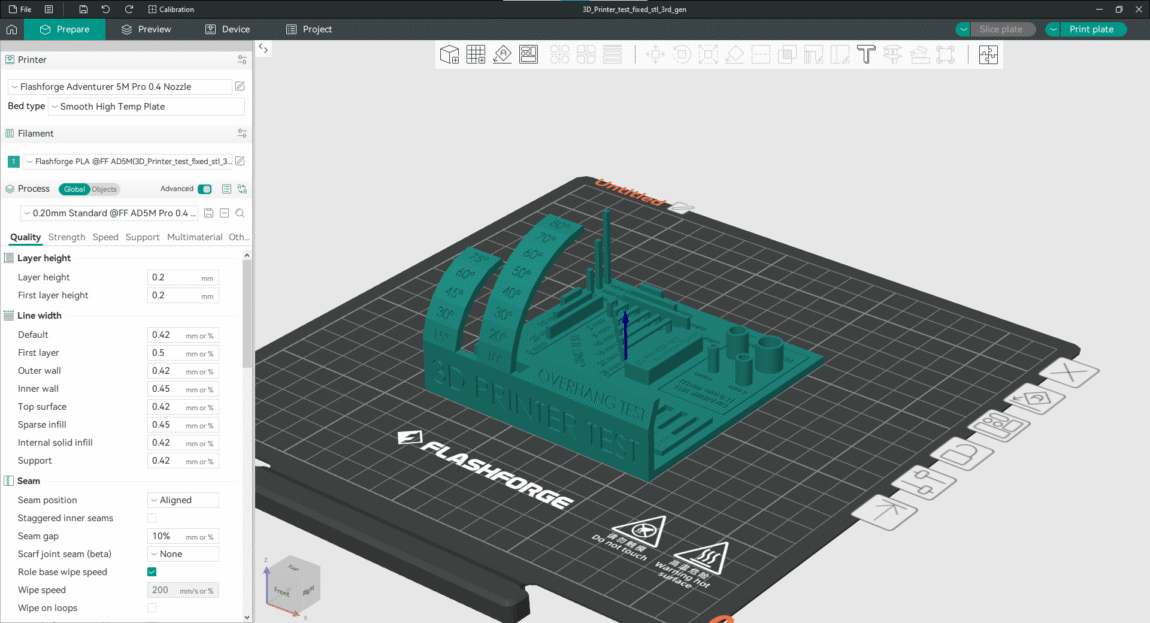Click the Outer wall line width field
The image size is (1150, 623).
coord(183,371)
